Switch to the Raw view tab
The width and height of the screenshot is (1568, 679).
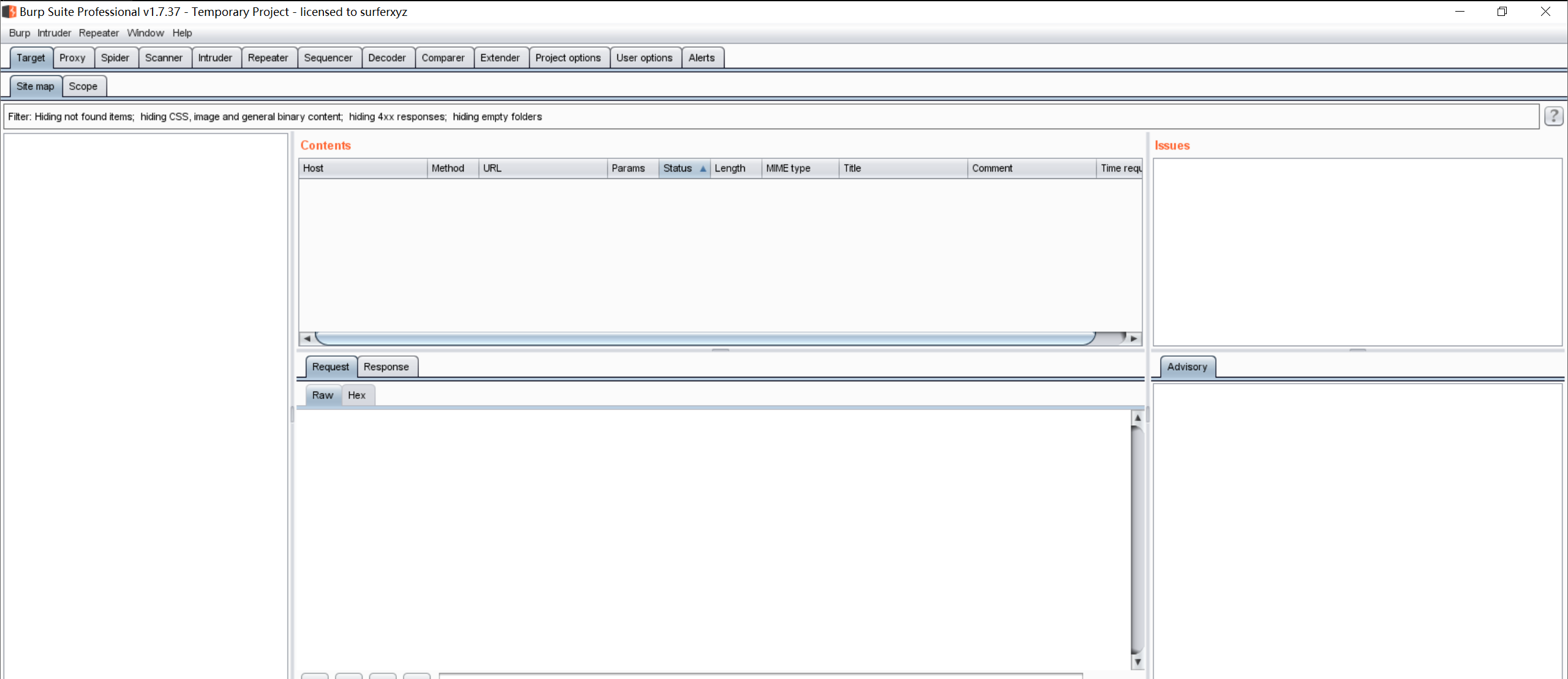click(323, 395)
